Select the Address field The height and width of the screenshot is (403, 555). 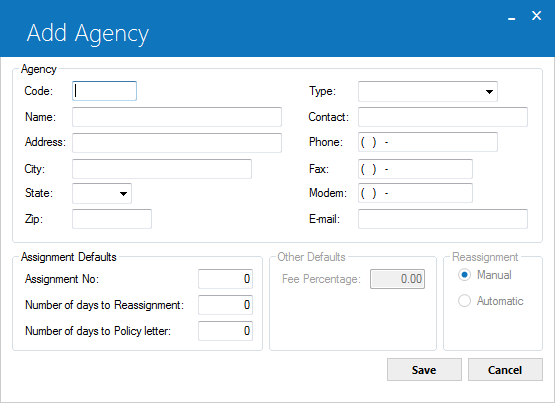177,143
